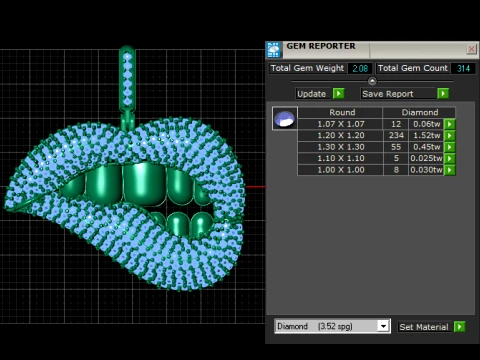The image size is (480, 360).
Task: Click the Diamond (3.52 spg) combo box field
Action: 332,326
